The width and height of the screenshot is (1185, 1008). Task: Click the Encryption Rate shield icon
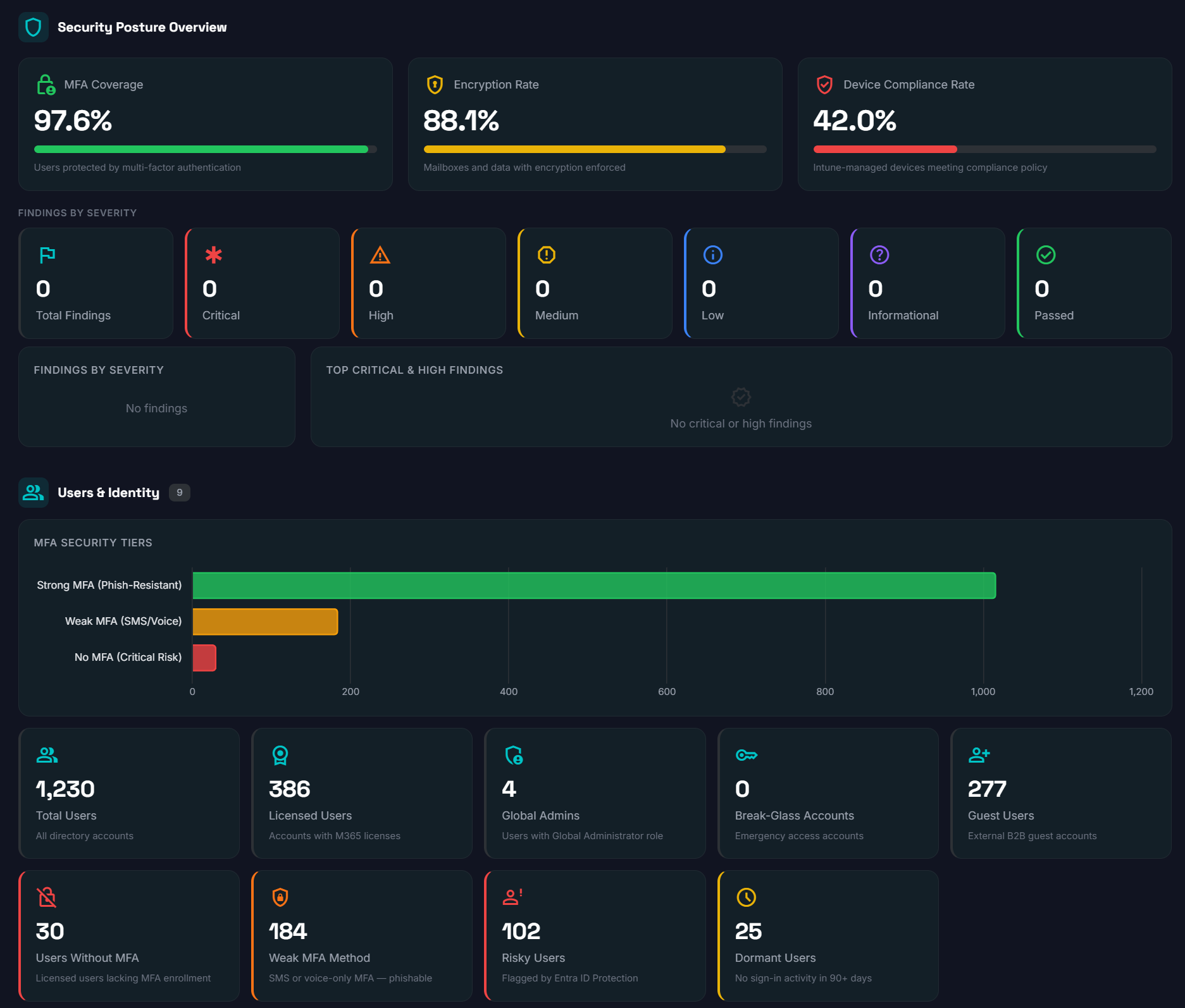435,84
